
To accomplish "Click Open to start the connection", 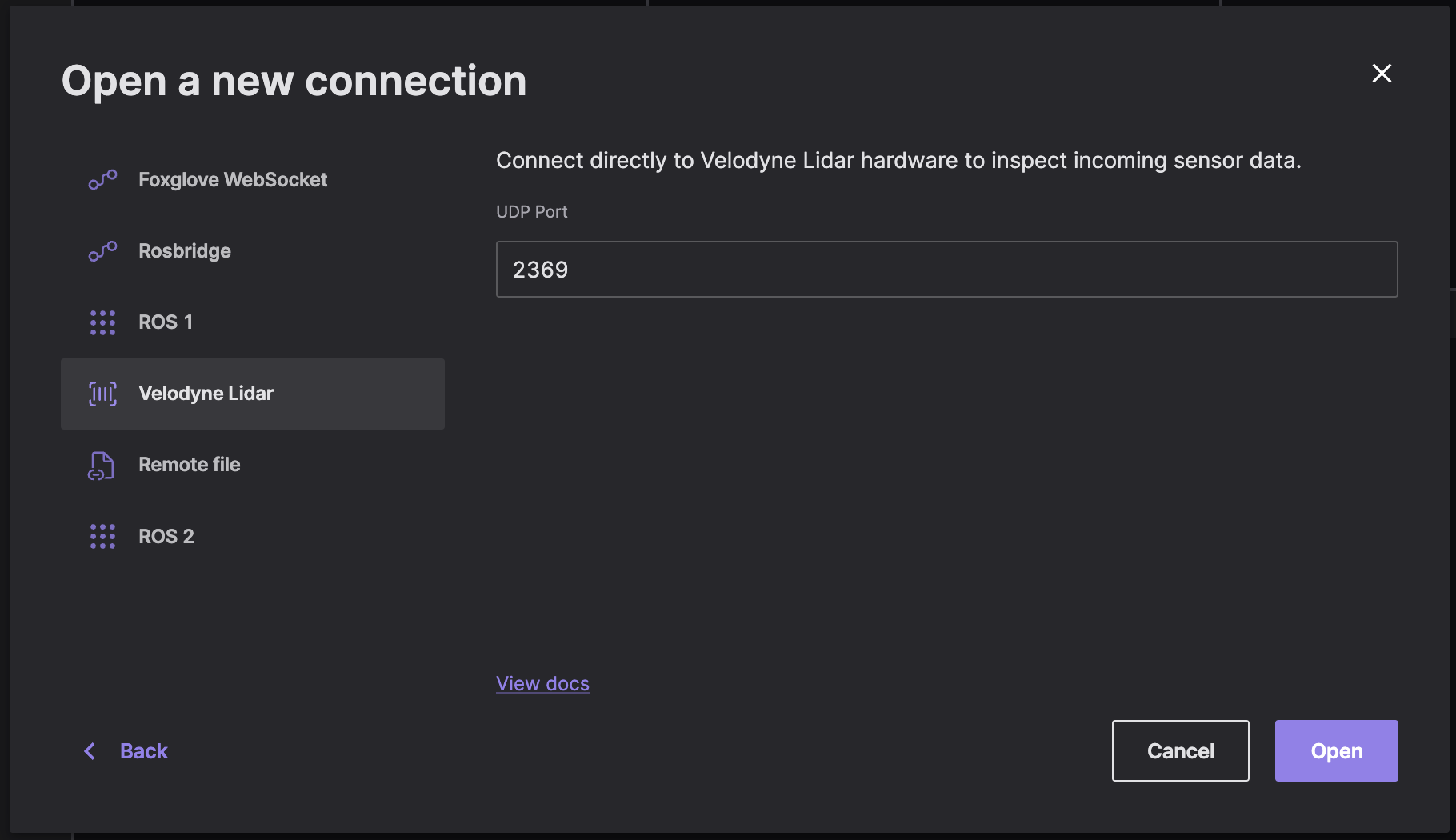I will pyautogui.click(x=1336, y=751).
